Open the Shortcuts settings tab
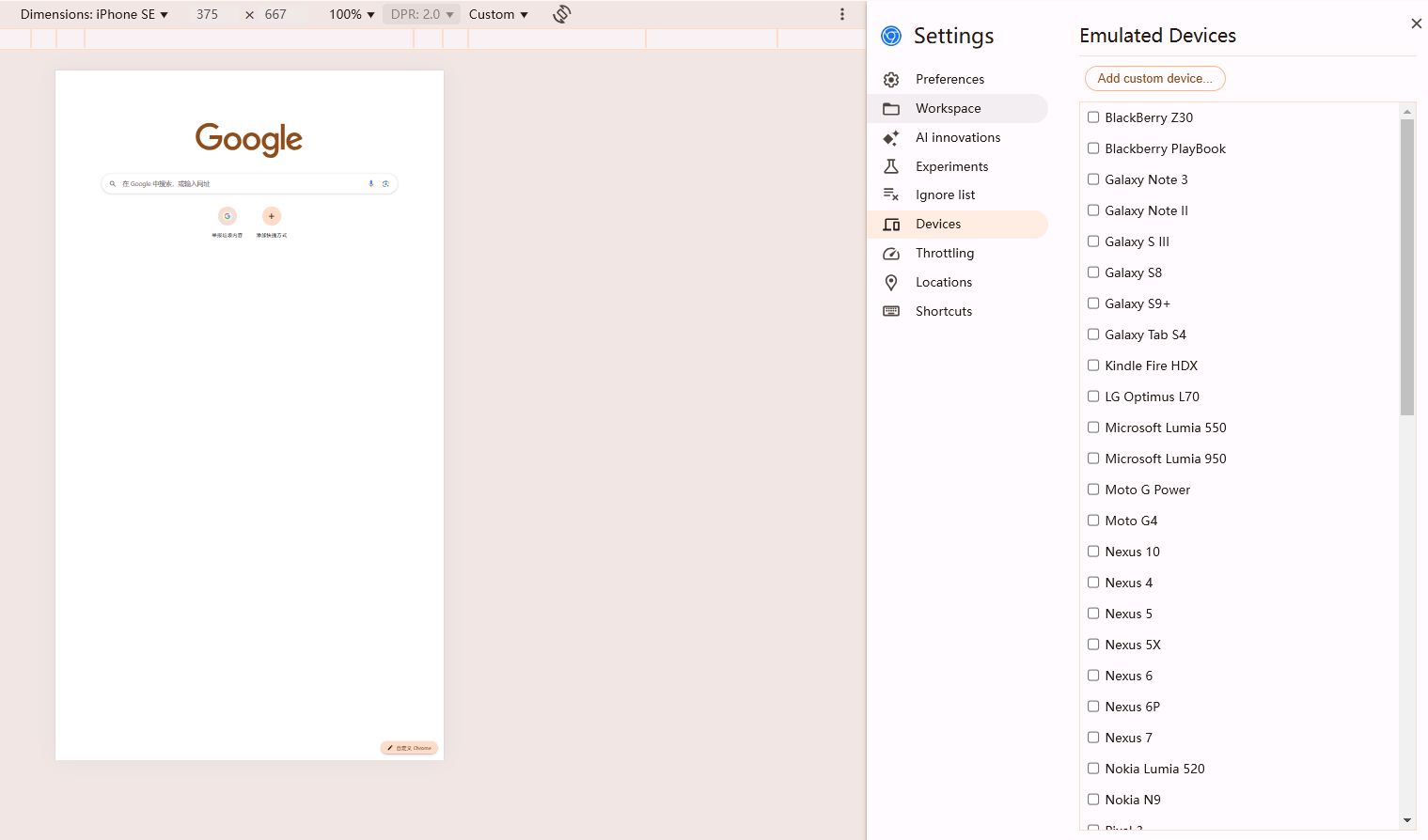This screenshot has width=1428, height=840. click(958, 311)
